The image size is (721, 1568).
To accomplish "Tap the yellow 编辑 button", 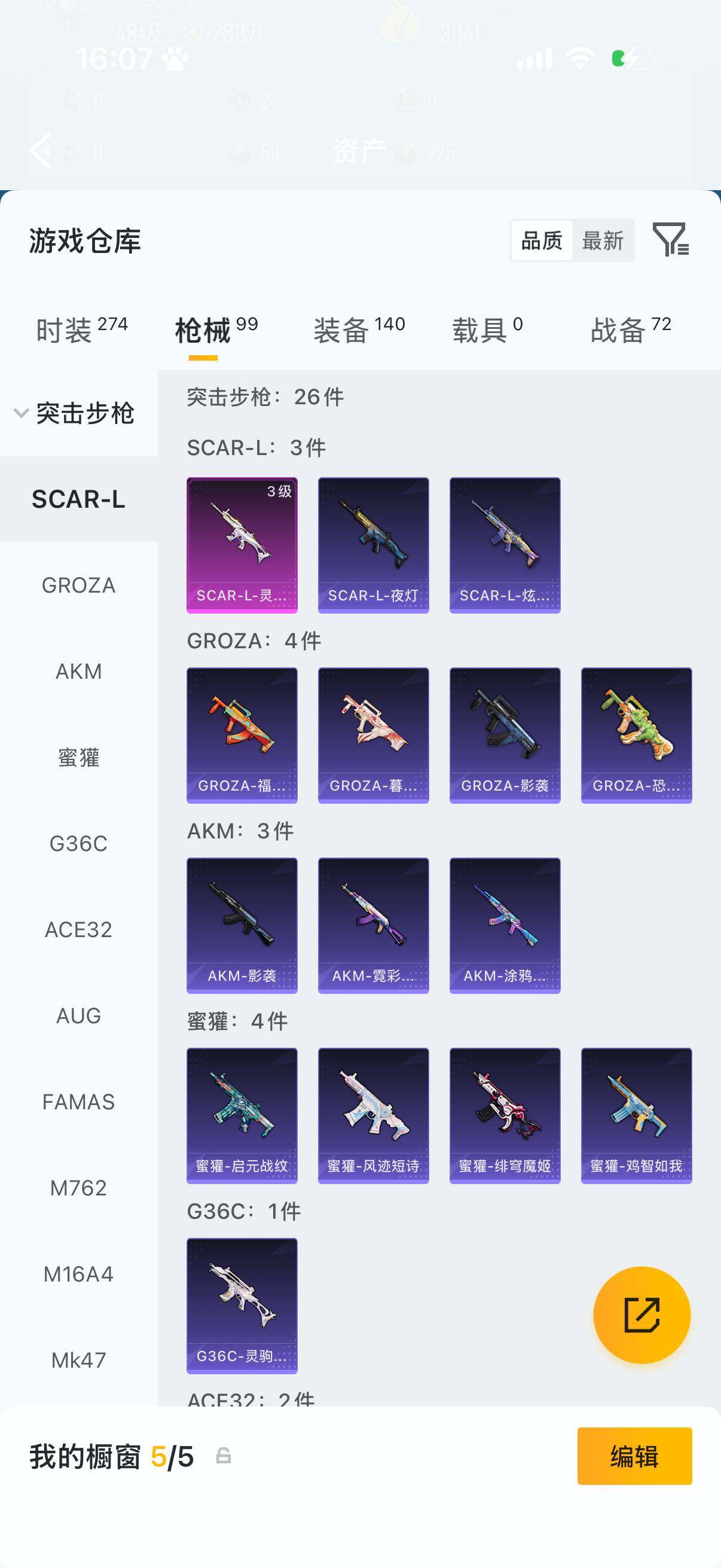I will [634, 1456].
